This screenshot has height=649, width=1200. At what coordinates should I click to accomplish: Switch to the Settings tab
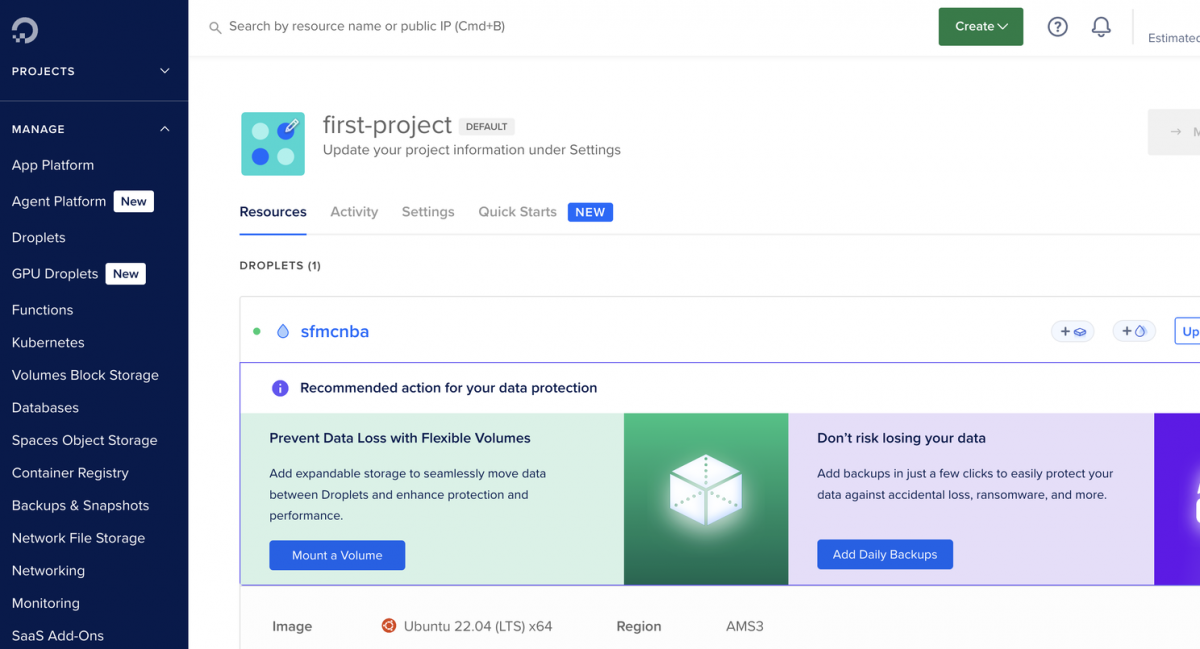428,212
